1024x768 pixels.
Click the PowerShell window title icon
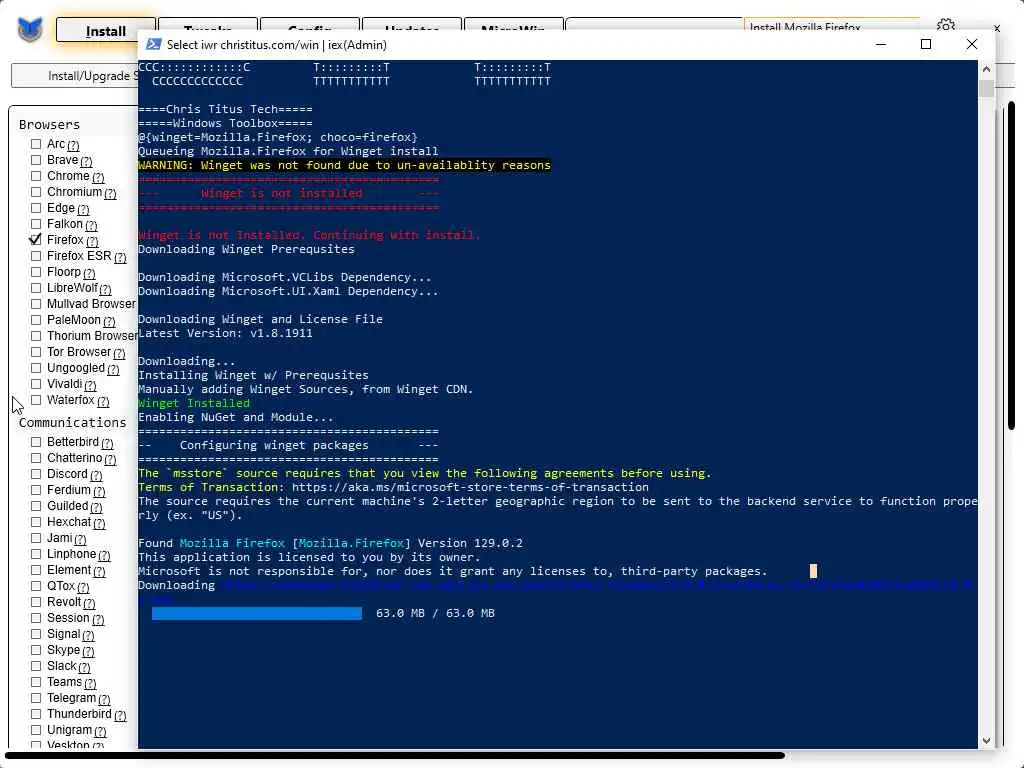(153, 44)
